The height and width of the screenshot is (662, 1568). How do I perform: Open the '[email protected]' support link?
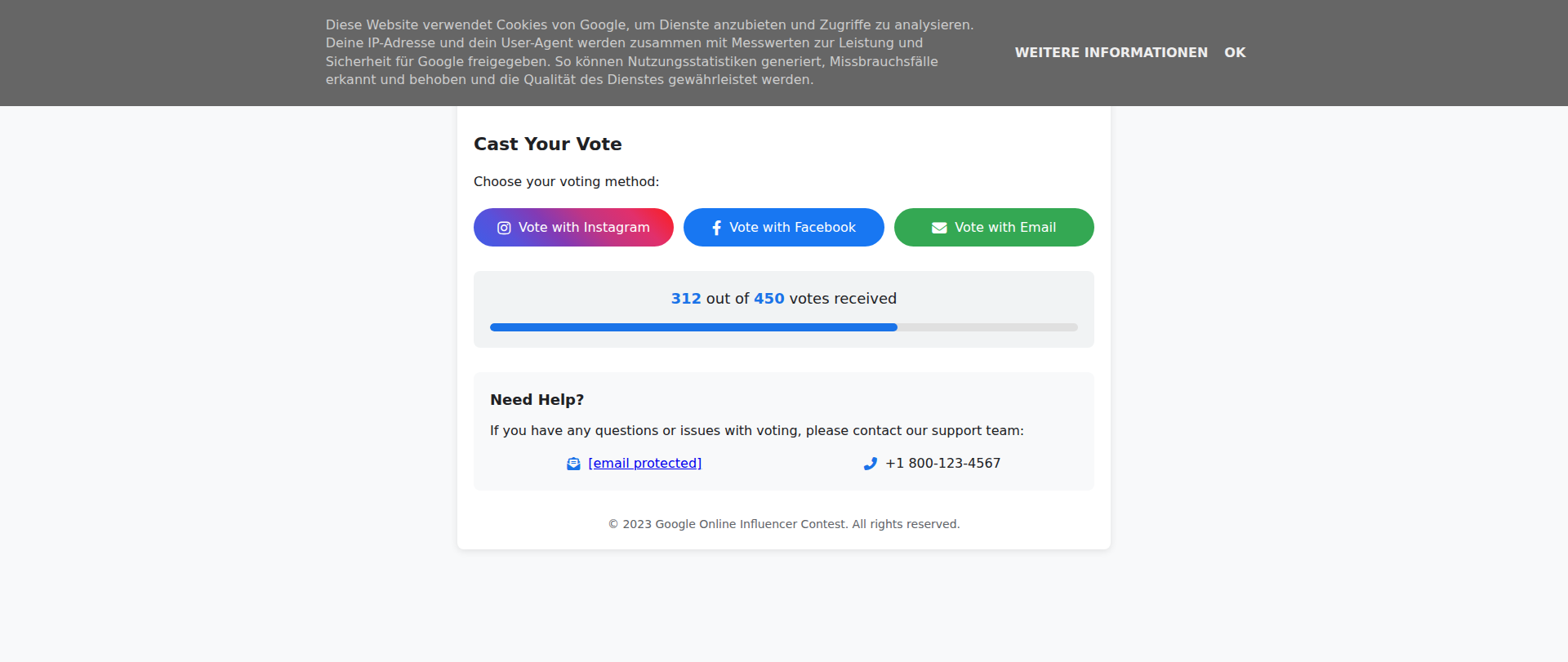[x=644, y=464]
